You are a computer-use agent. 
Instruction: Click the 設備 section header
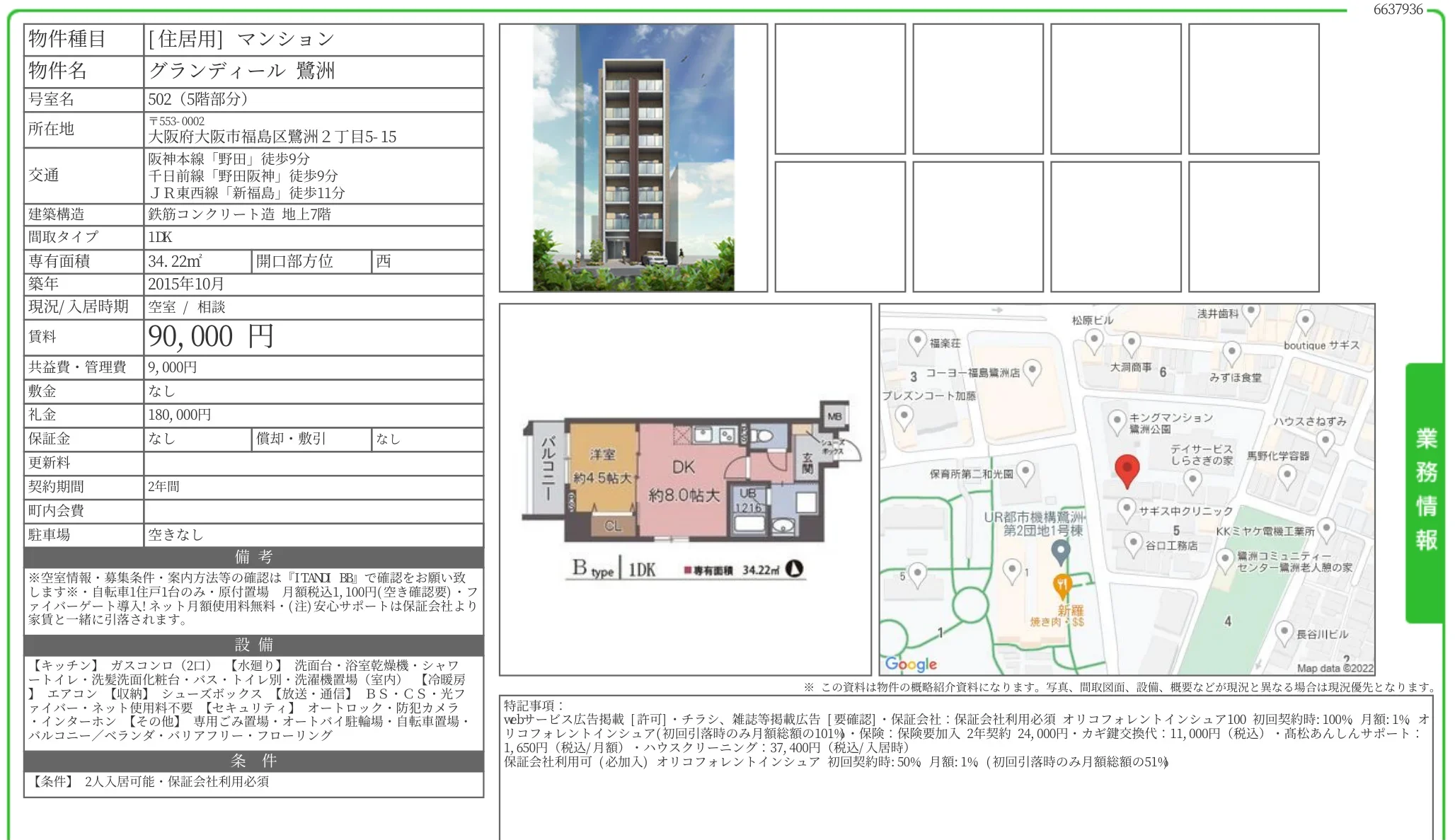click(x=253, y=645)
